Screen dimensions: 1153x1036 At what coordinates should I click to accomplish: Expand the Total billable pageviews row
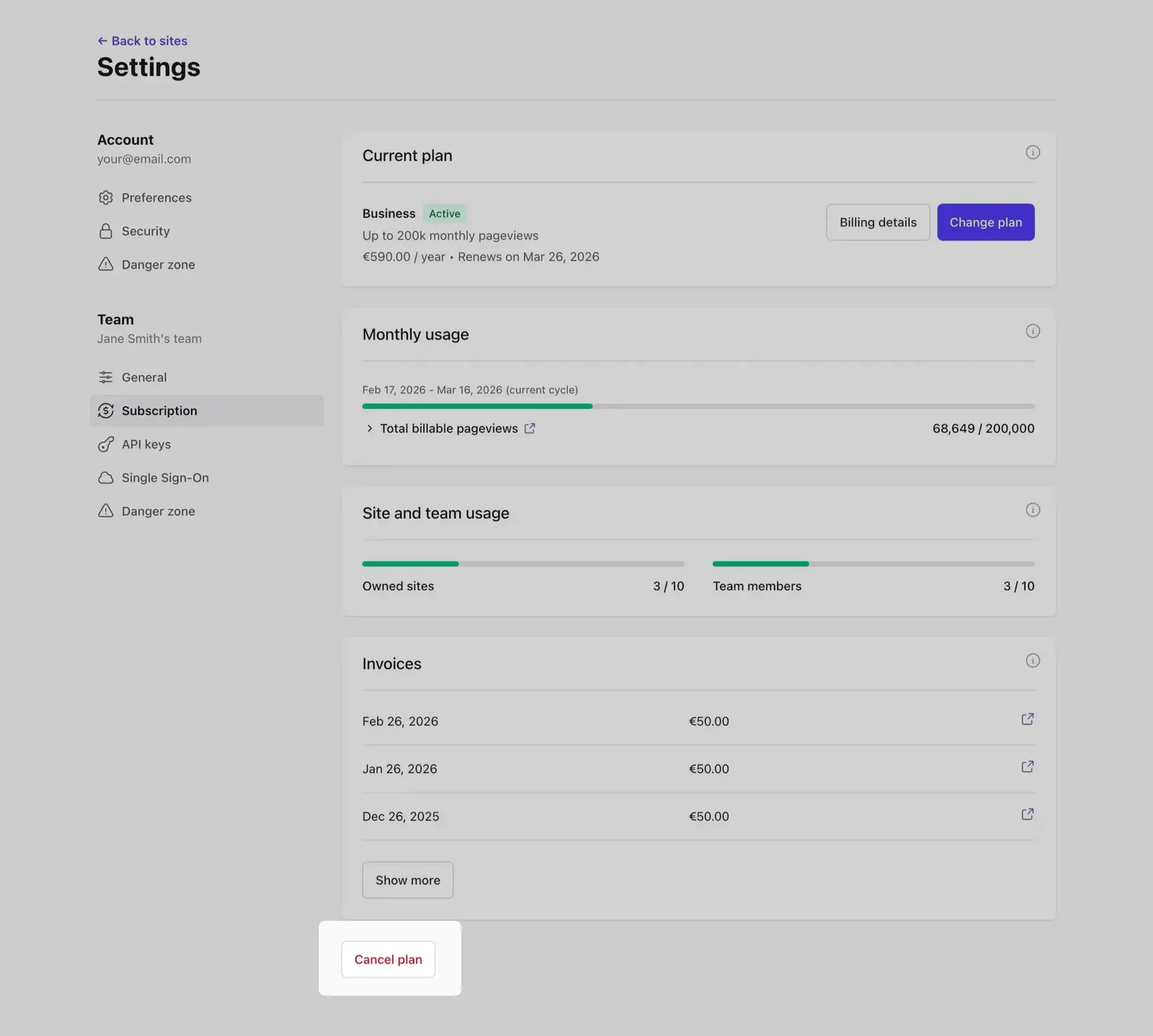click(370, 429)
